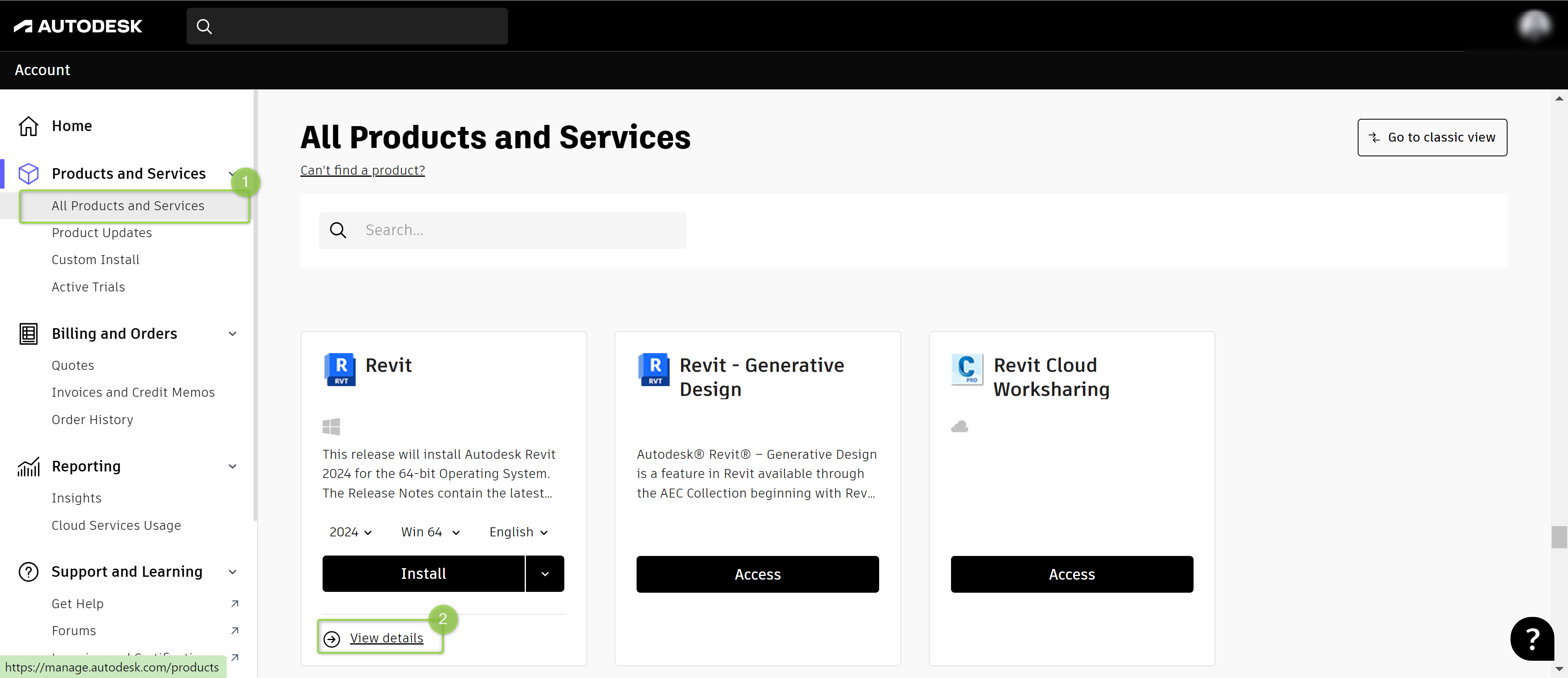Expand the Install button arrow options
This screenshot has width=1568, height=678.
[x=545, y=574]
